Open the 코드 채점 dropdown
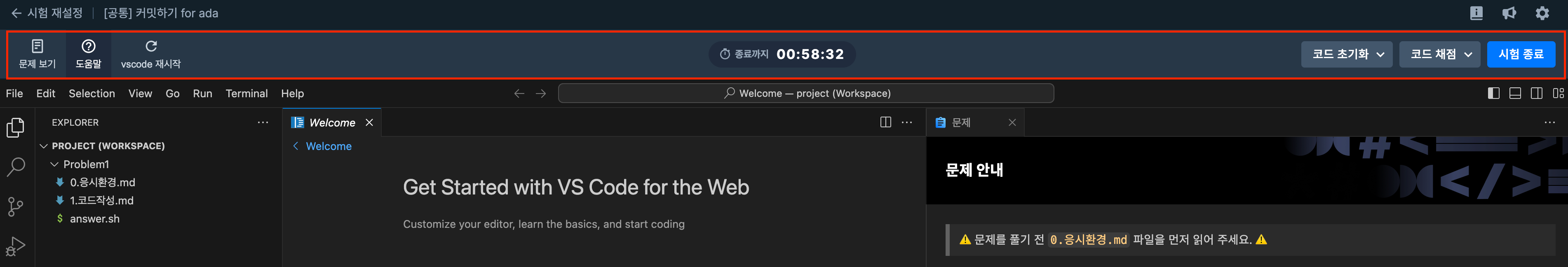 [x=1439, y=54]
